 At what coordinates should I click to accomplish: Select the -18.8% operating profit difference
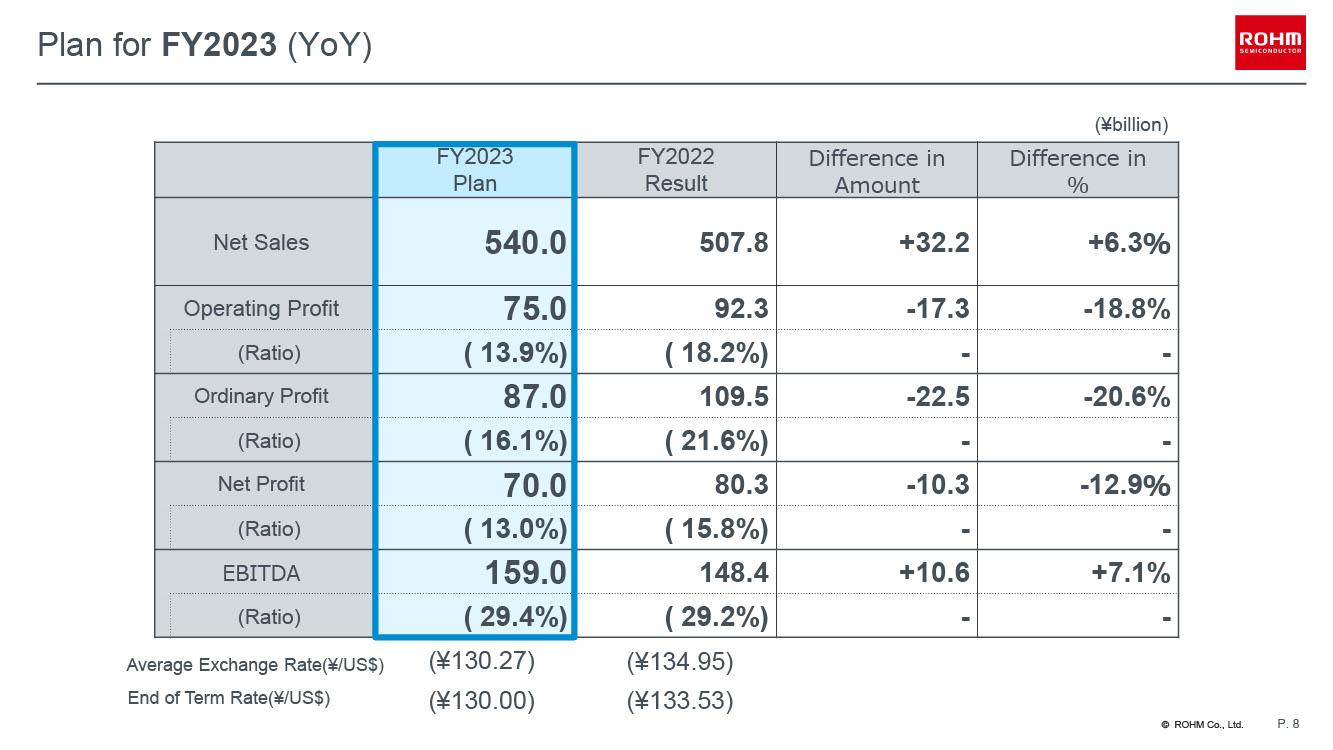[1126, 309]
